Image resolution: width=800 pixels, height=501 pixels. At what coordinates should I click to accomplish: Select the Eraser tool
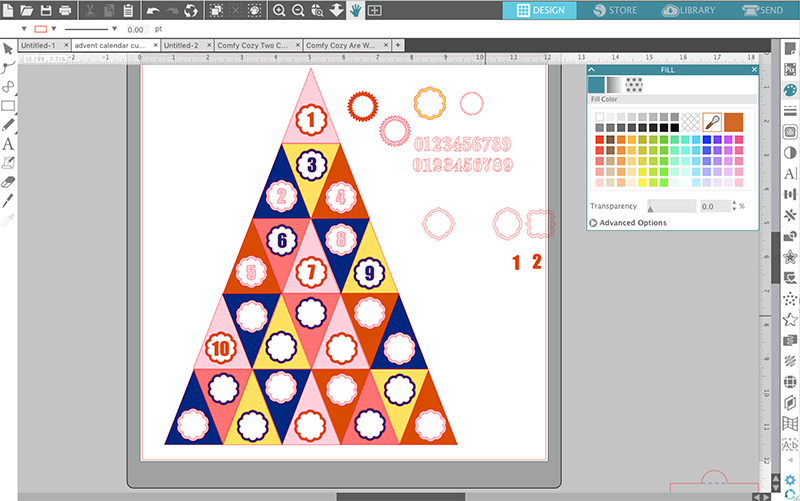[8, 182]
